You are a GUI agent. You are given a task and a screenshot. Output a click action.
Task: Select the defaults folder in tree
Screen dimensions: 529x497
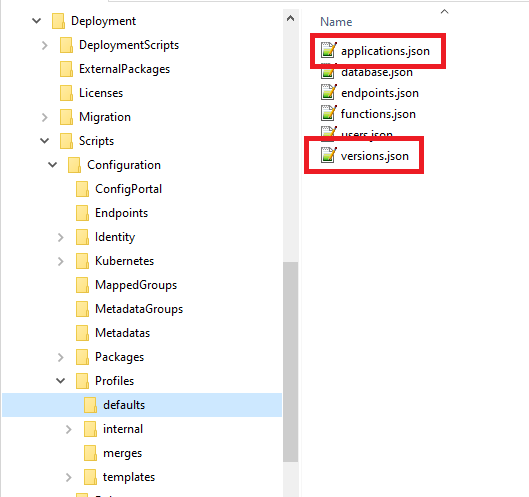142,405
